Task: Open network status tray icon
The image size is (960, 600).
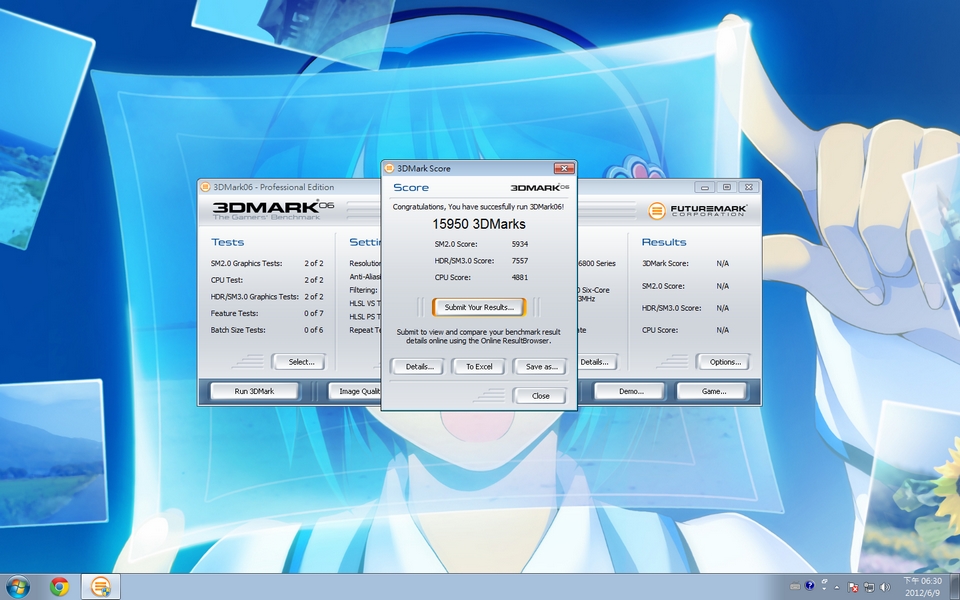Action: (x=869, y=587)
